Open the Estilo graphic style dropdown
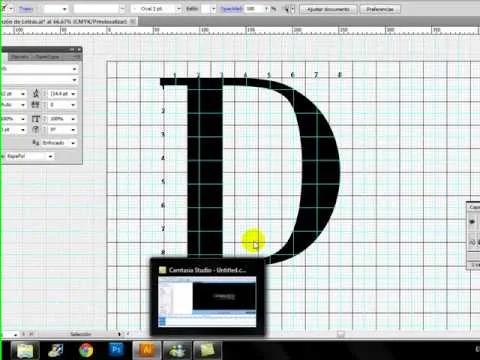This screenshot has height=360, width=480. click(213, 9)
